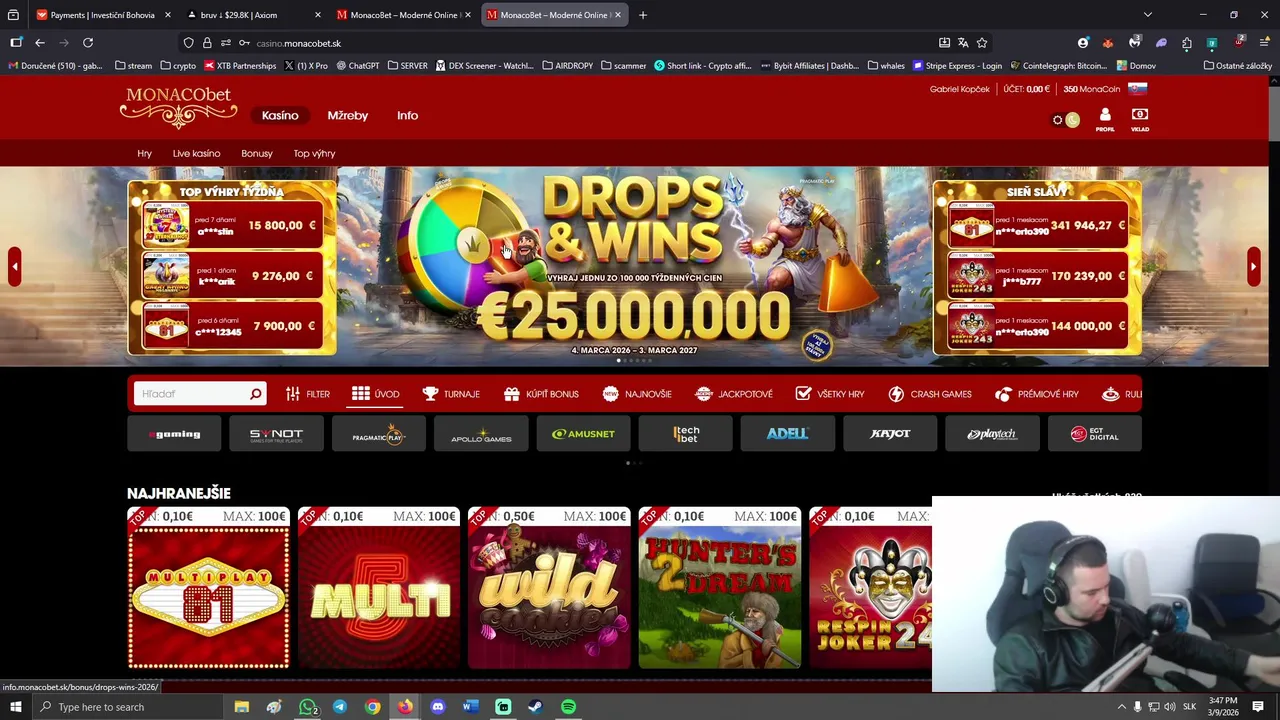Go to Bonusy submenu
The image size is (1280, 720).
coord(256,154)
